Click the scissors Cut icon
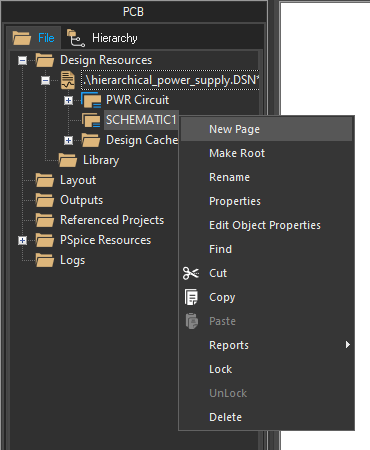Image resolution: width=370 pixels, height=450 pixels. tap(191, 273)
